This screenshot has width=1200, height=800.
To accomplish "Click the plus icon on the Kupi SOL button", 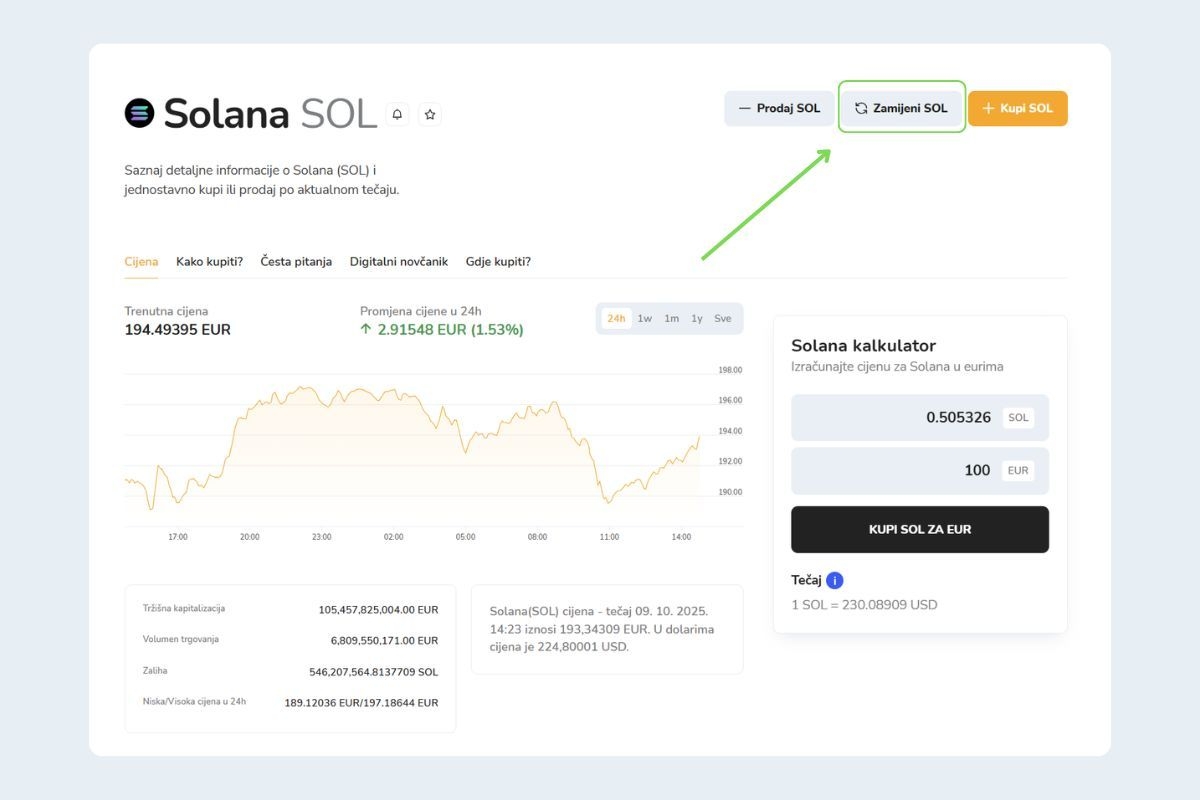I will pyautogui.click(x=986, y=108).
